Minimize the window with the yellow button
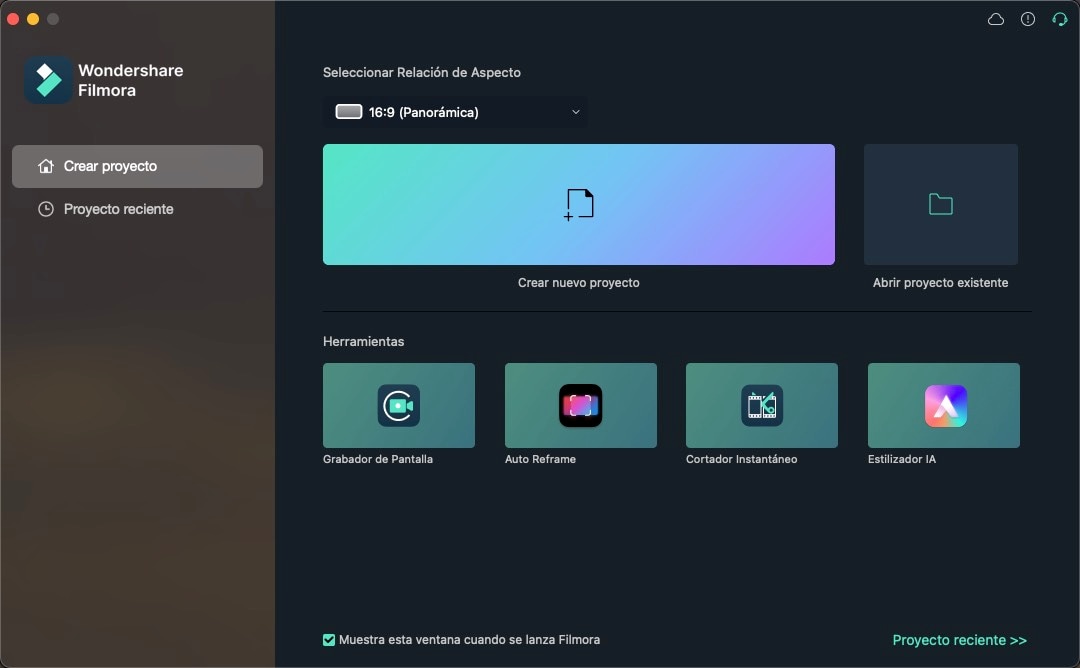 pos(33,19)
